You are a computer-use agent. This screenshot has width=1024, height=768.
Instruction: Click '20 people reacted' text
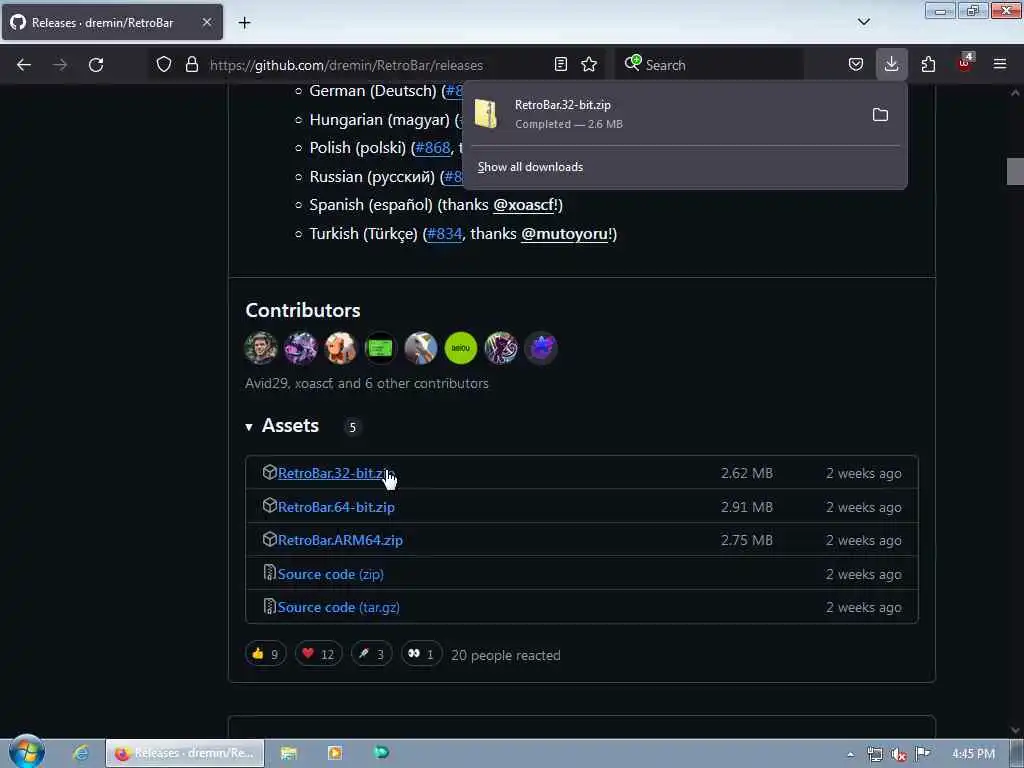tap(505, 655)
